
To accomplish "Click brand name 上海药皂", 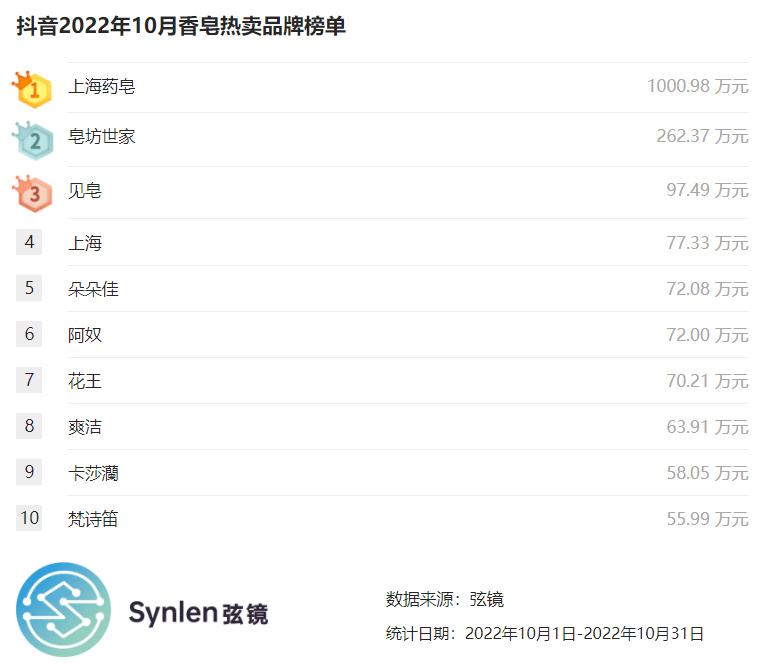I will (x=102, y=87).
